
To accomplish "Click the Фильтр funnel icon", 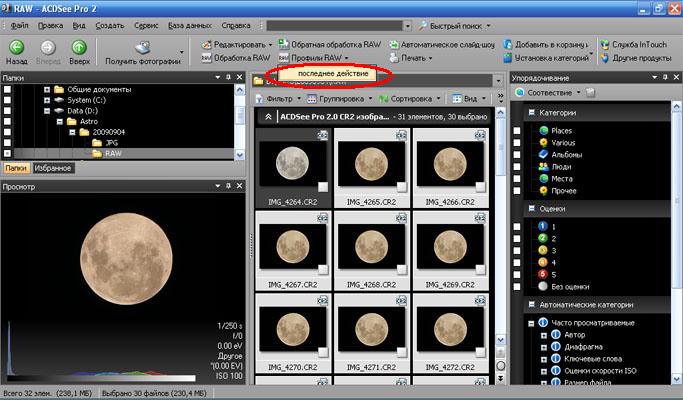I will 259,99.
